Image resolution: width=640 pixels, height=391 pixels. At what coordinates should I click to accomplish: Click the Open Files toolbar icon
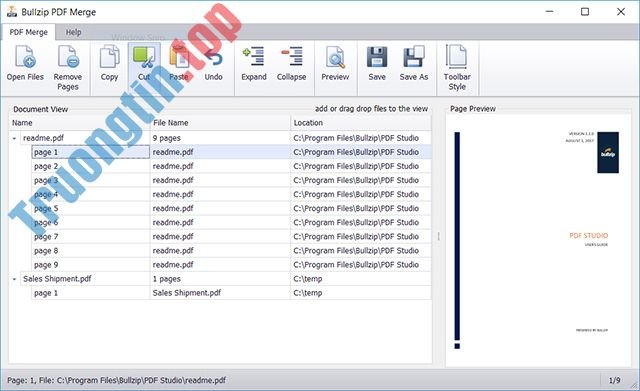coord(25,56)
